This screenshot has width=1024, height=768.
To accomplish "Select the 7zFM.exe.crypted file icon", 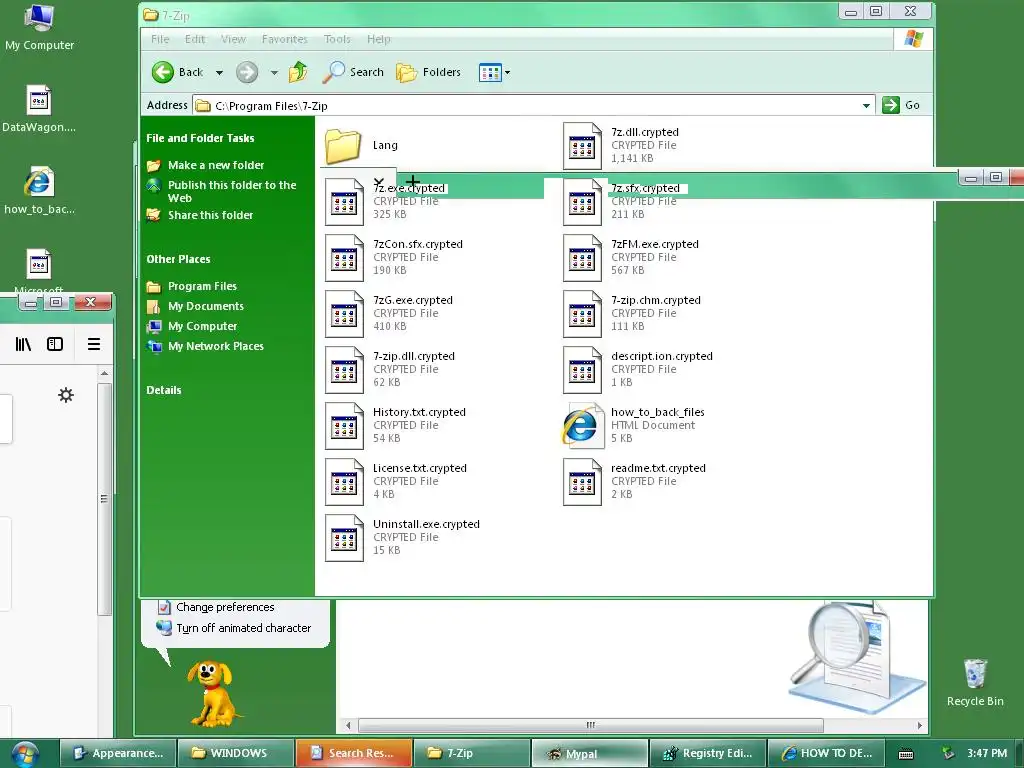I will click(582, 257).
